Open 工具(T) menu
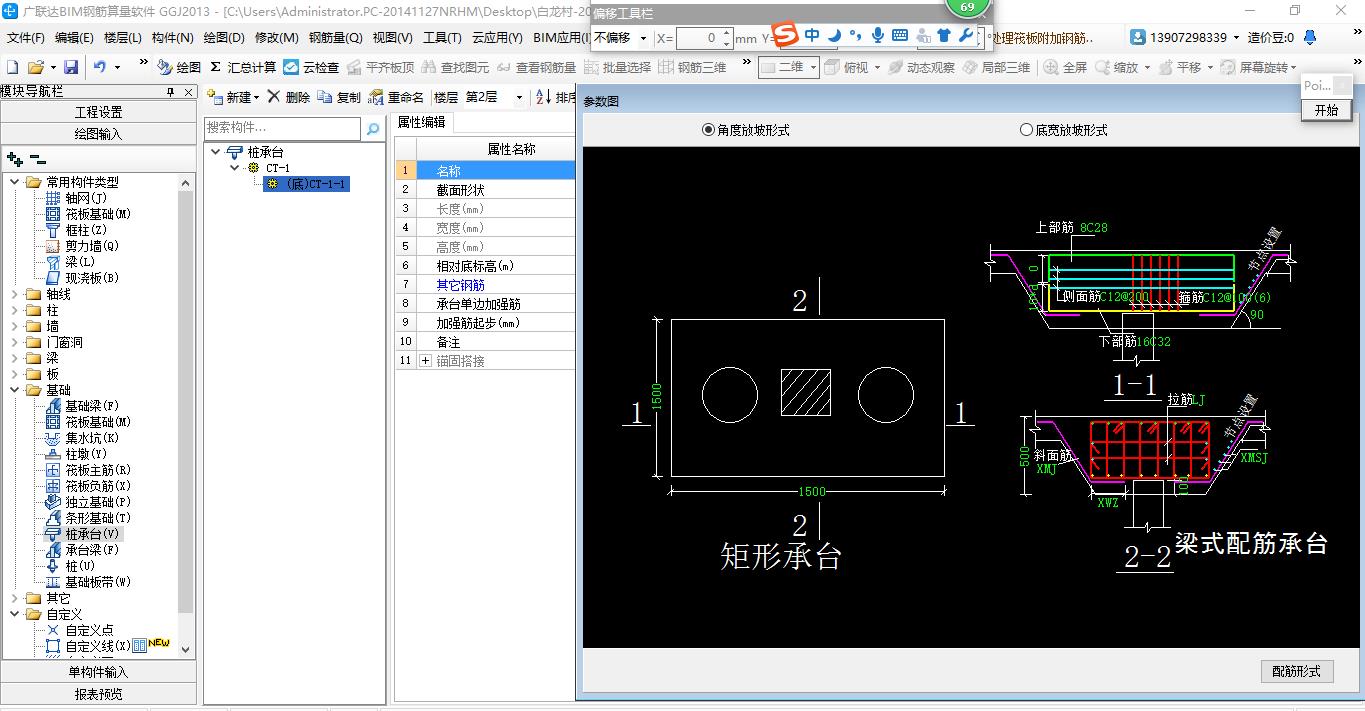 (x=442, y=38)
